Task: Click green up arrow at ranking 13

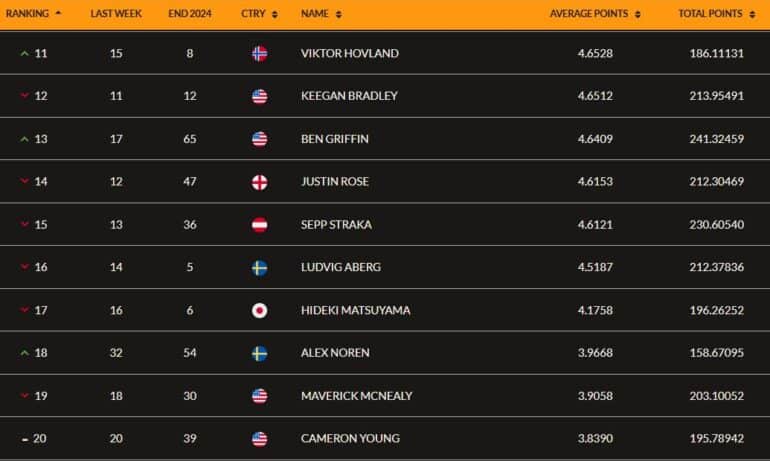Action: point(25,139)
